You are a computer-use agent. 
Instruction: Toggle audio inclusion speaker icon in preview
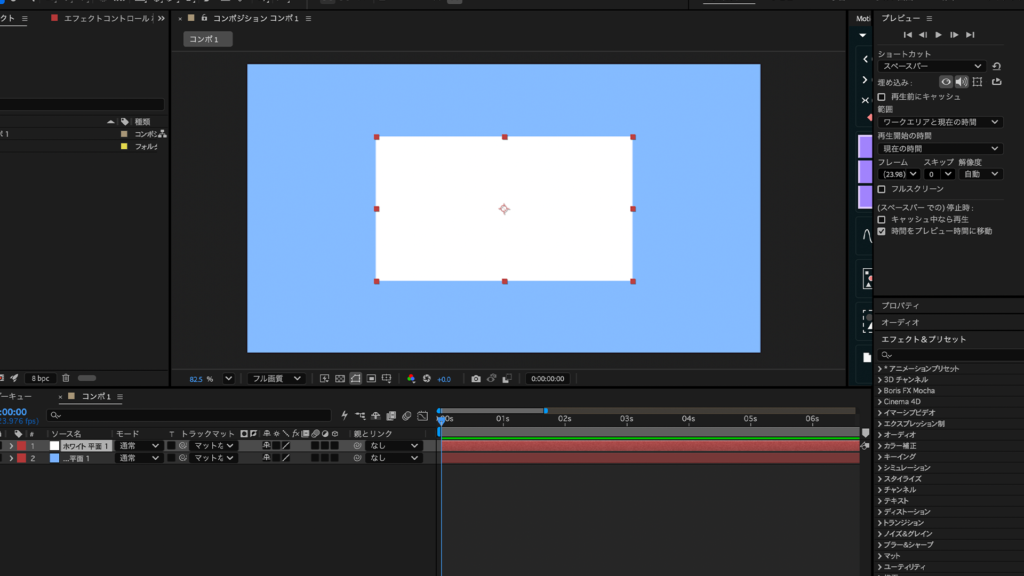[961, 82]
